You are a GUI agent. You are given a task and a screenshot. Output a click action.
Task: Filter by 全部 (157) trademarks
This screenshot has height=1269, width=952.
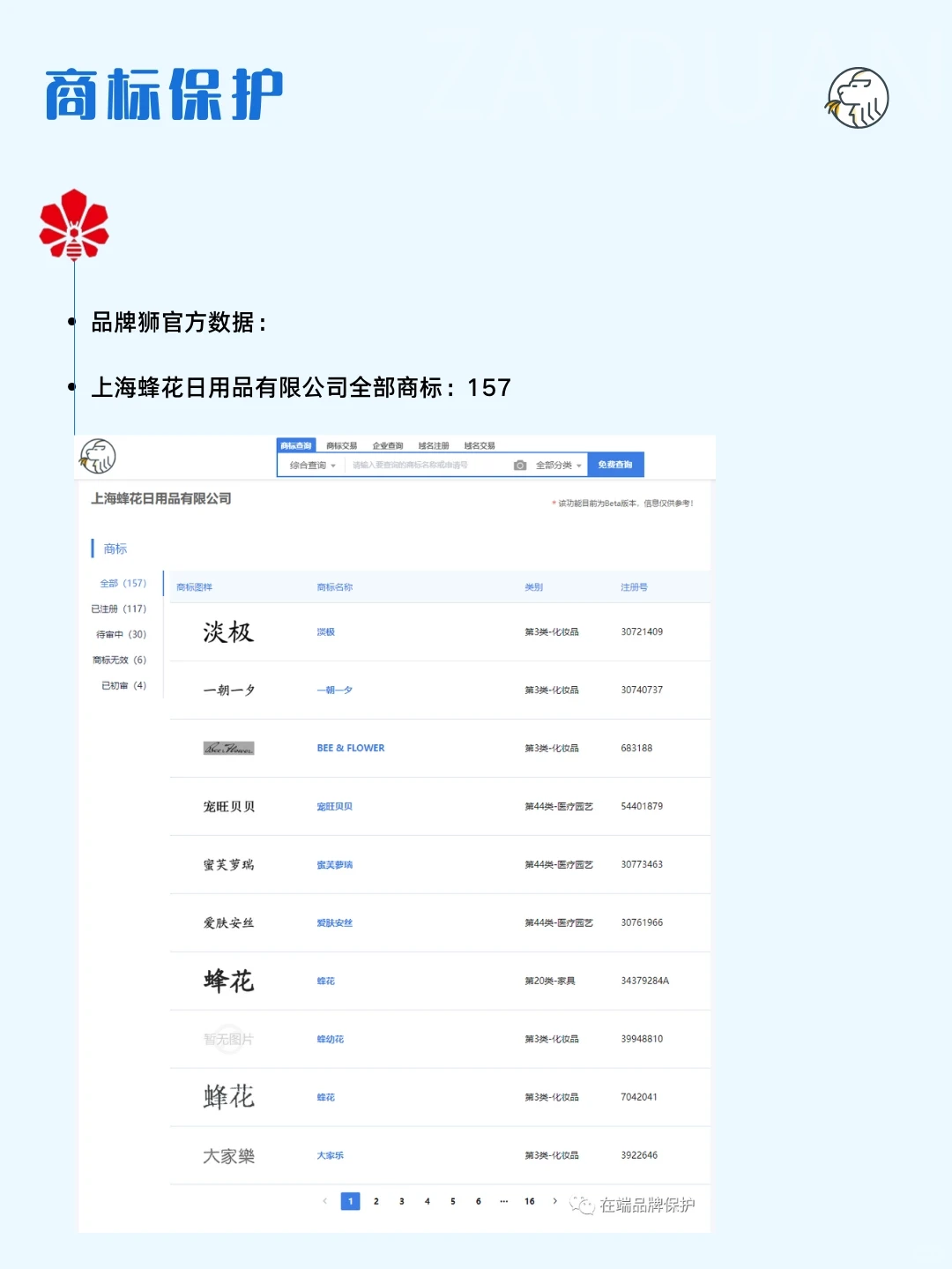(123, 583)
